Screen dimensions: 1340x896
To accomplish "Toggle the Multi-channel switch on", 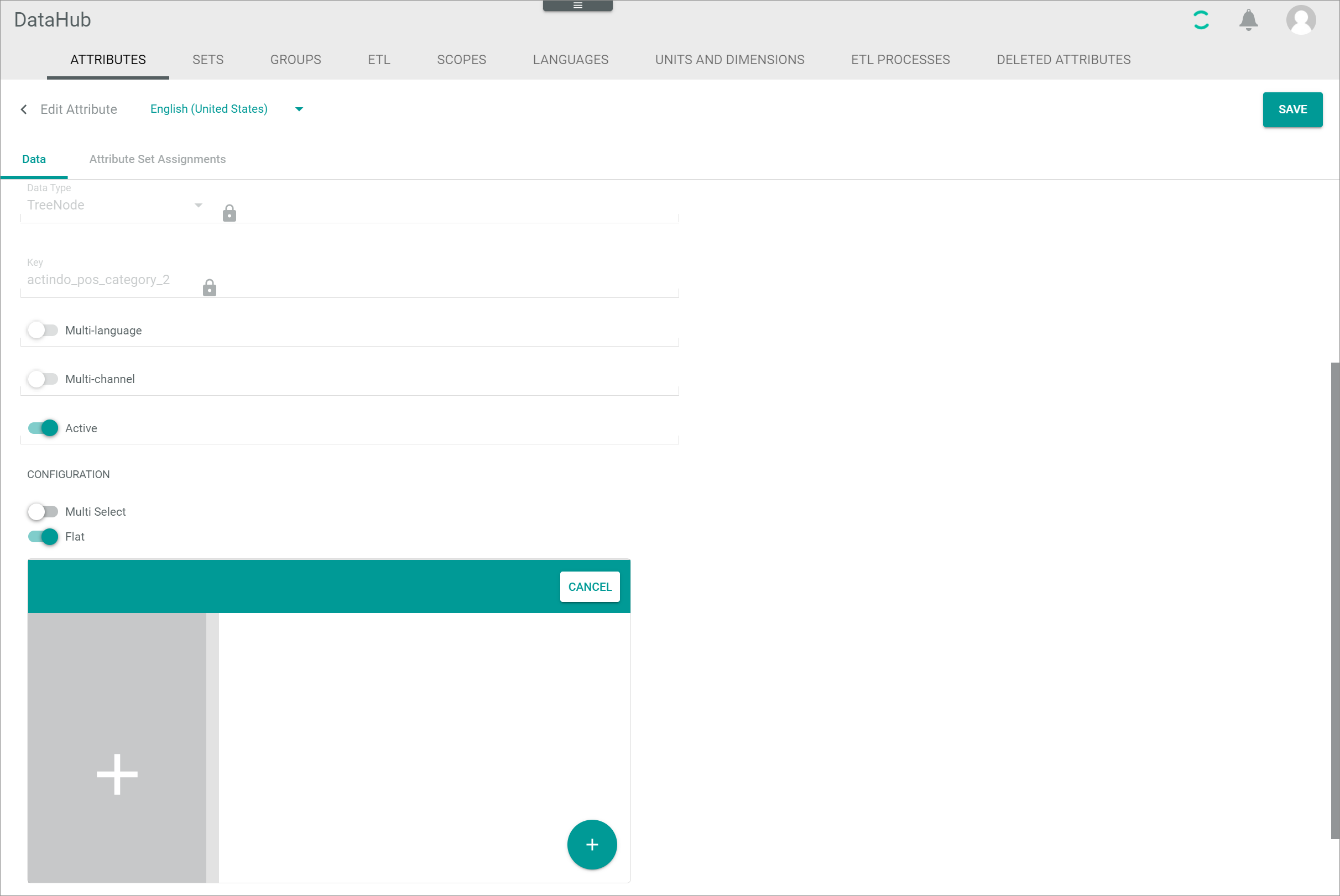I will click(x=43, y=378).
